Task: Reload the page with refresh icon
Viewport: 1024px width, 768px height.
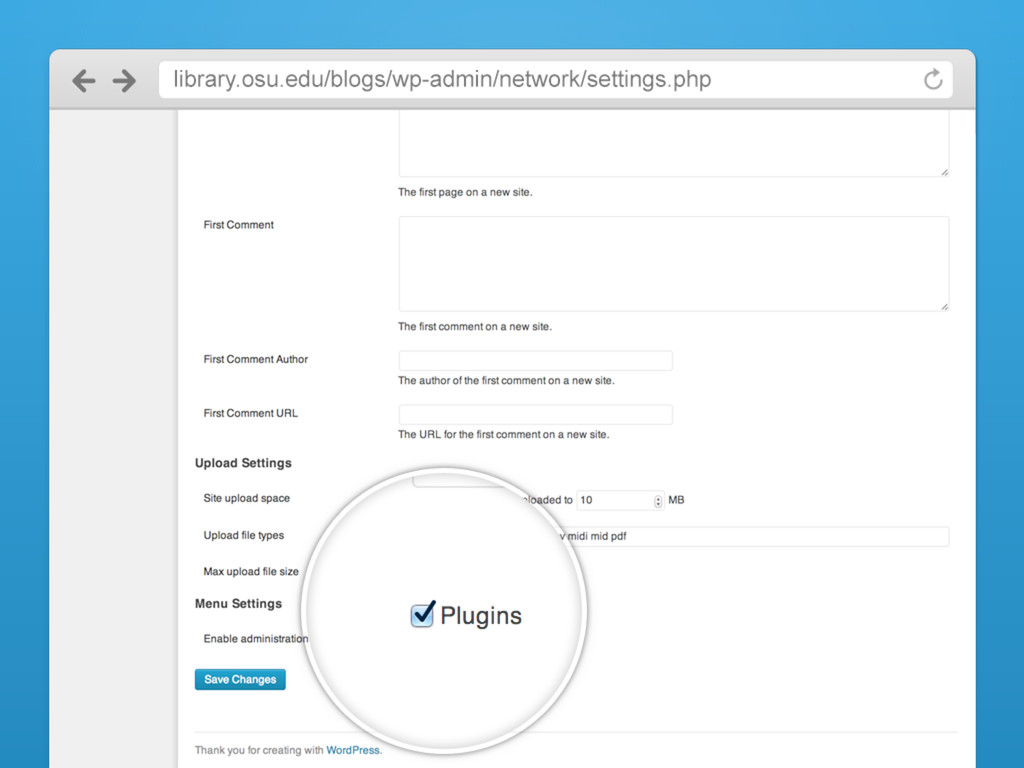Action: tap(933, 80)
